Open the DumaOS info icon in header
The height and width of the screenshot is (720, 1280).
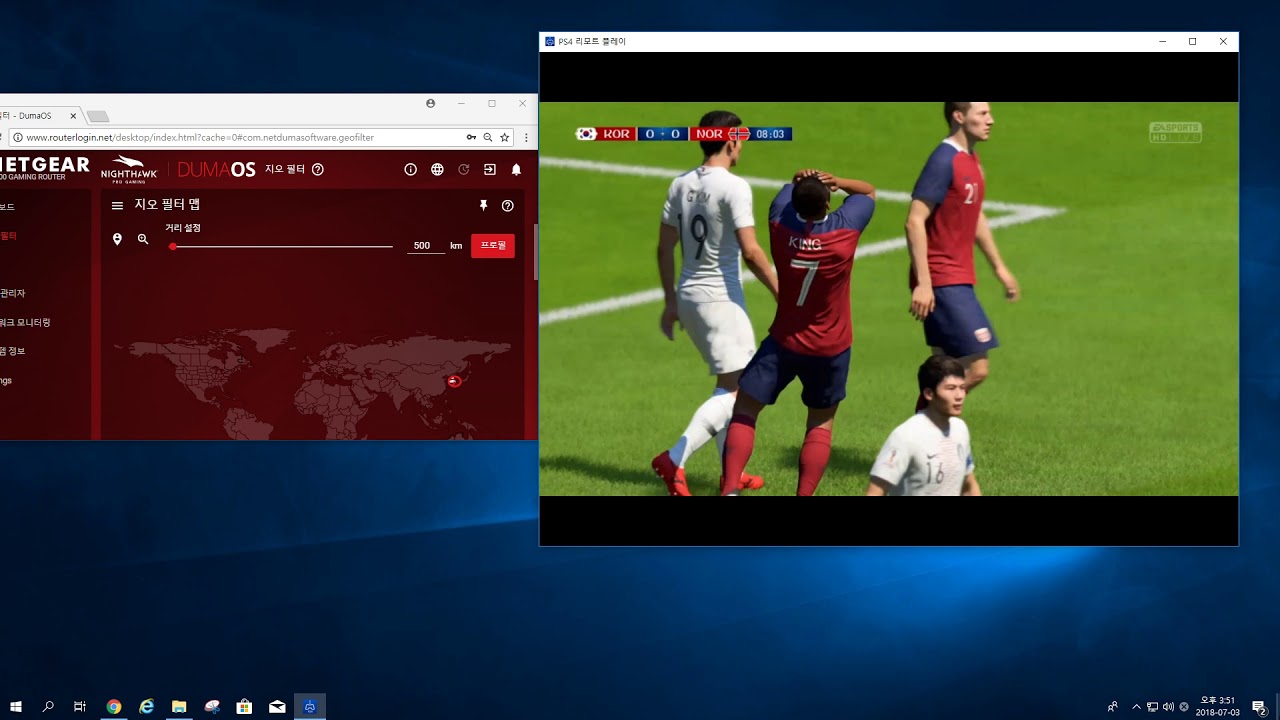click(x=410, y=170)
